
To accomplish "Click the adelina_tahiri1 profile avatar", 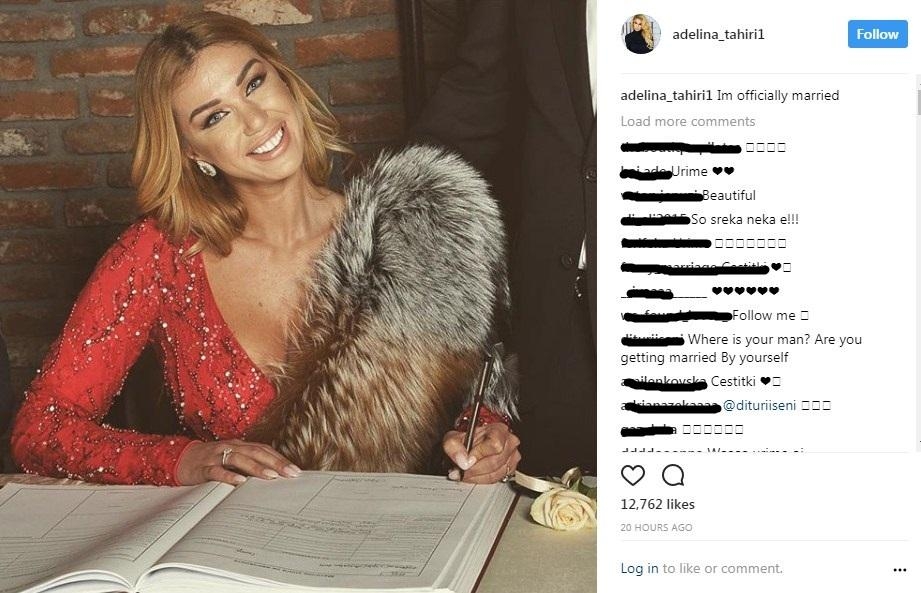I will (x=640, y=34).
